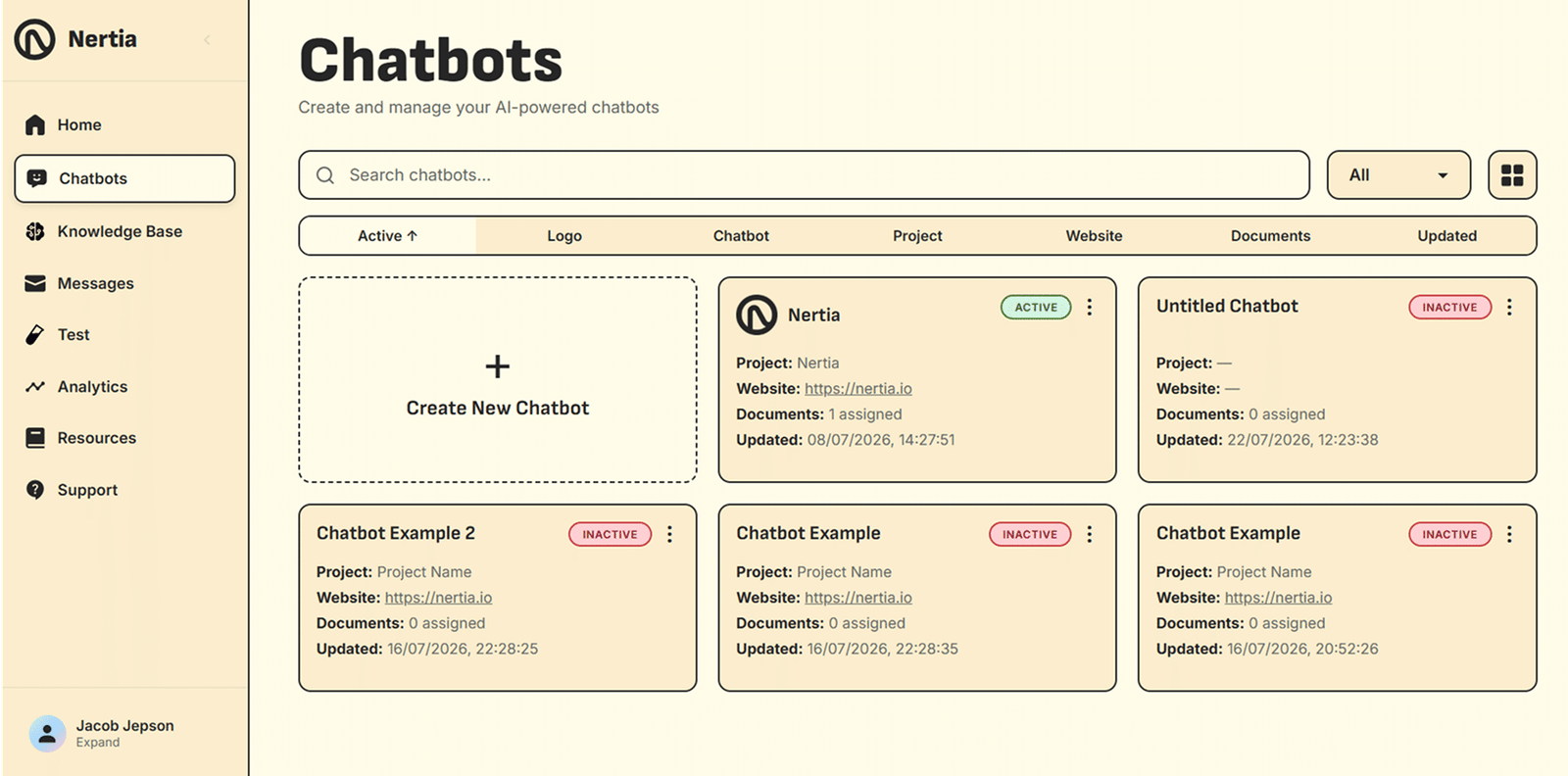Go to Home in the sidebar
The height and width of the screenshot is (776, 1568).
124,125
